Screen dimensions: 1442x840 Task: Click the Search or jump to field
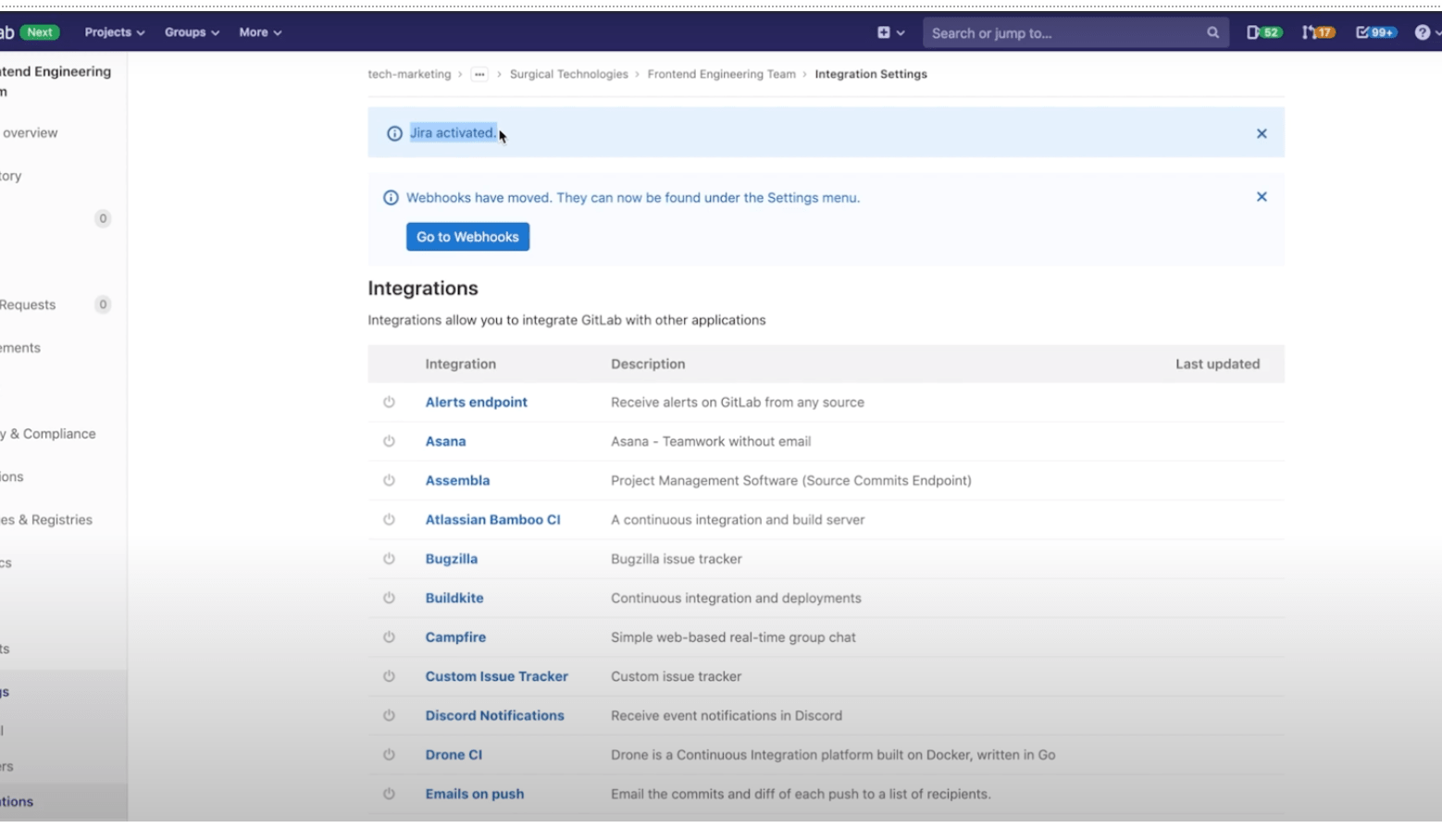[x=1064, y=31]
